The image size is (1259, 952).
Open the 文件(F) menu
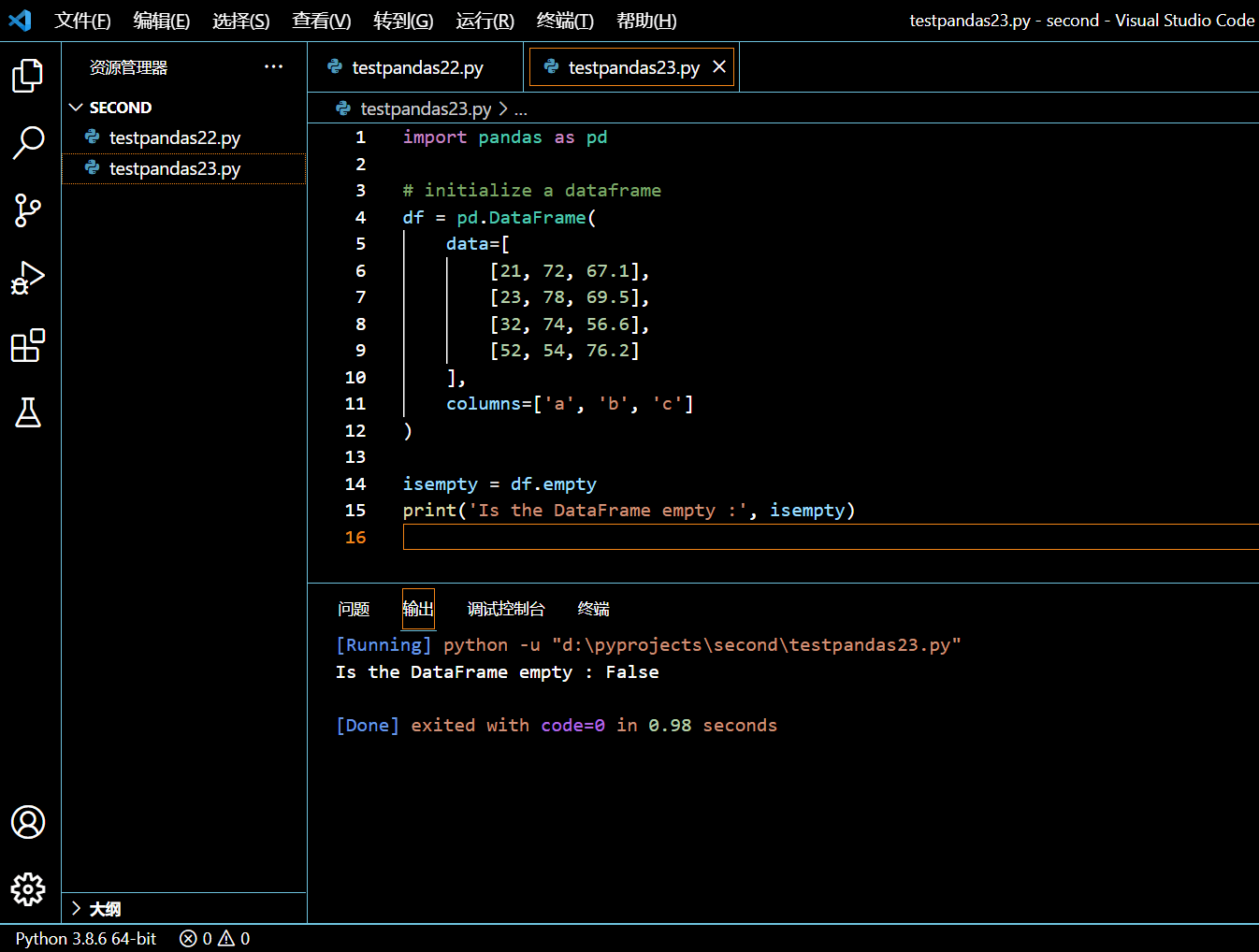click(82, 21)
